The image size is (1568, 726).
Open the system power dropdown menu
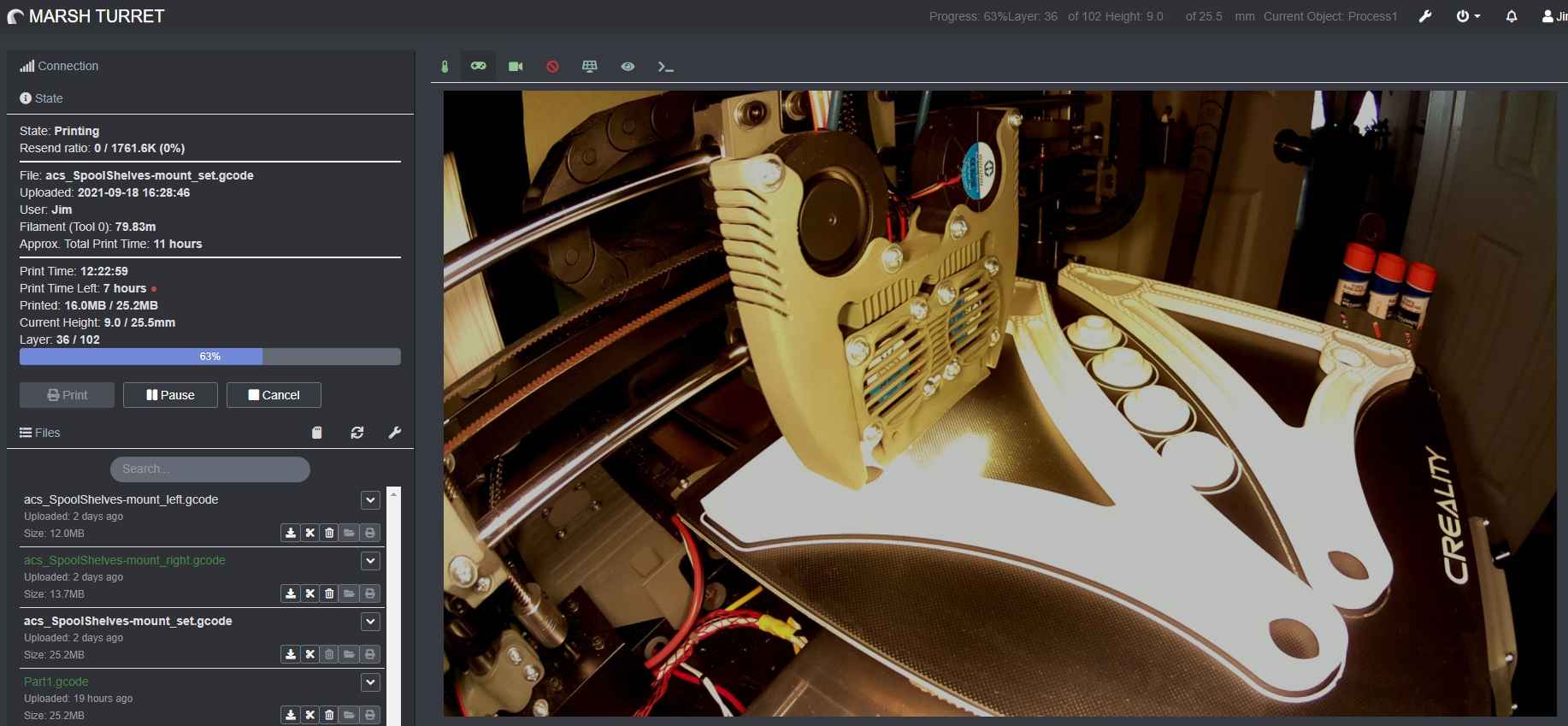(1468, 16)
